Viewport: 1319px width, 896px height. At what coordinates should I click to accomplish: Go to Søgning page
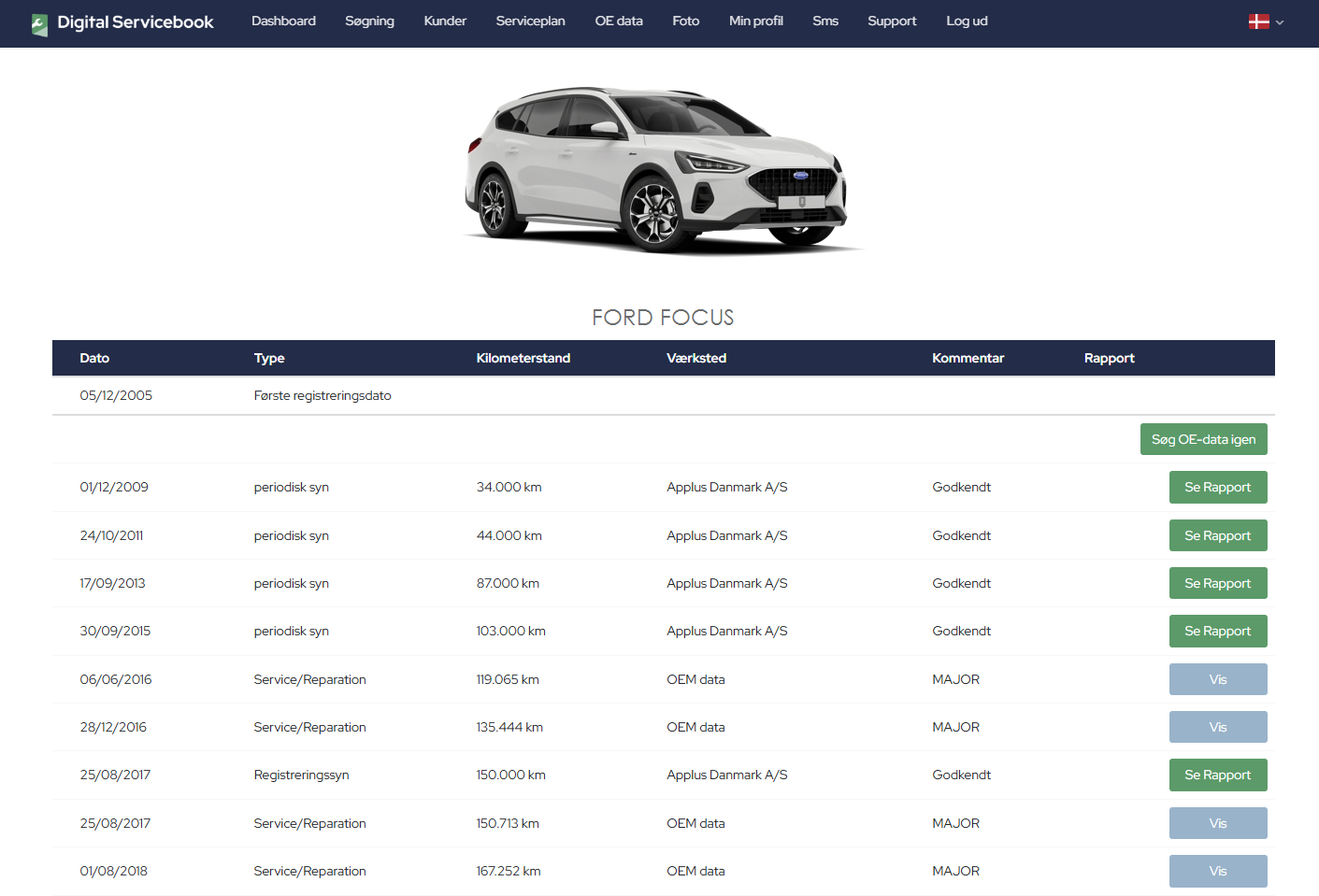[369, 21]
